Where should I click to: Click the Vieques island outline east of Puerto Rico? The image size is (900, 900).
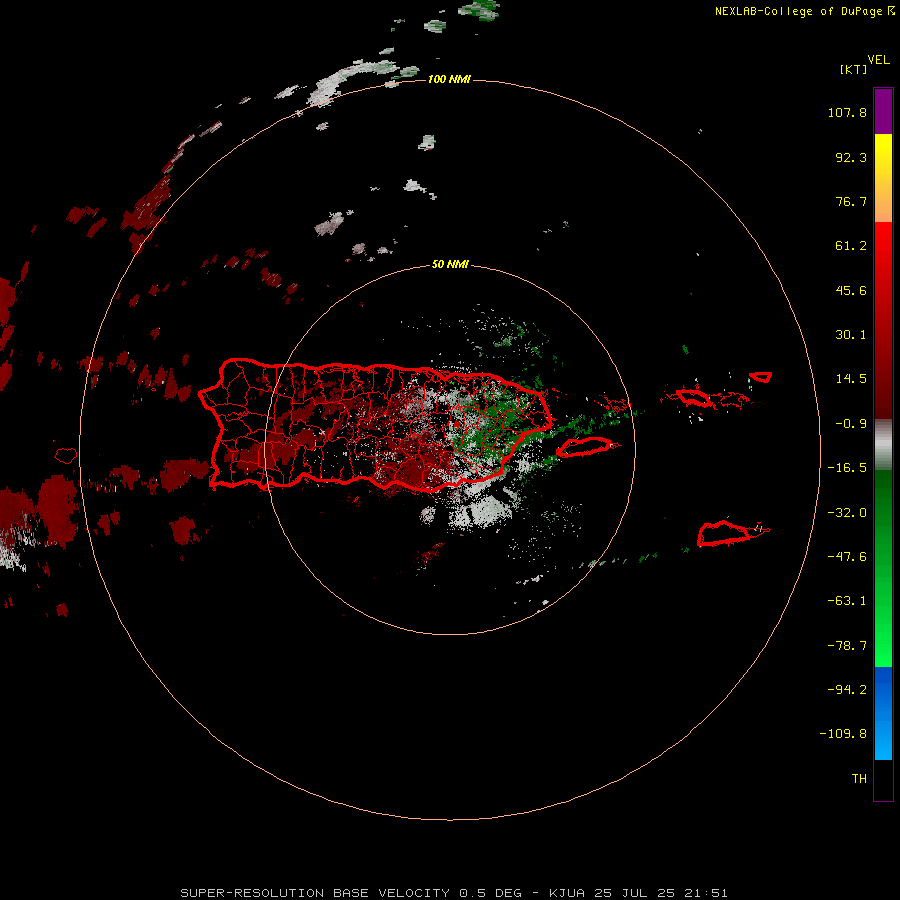tap(584, 447)
